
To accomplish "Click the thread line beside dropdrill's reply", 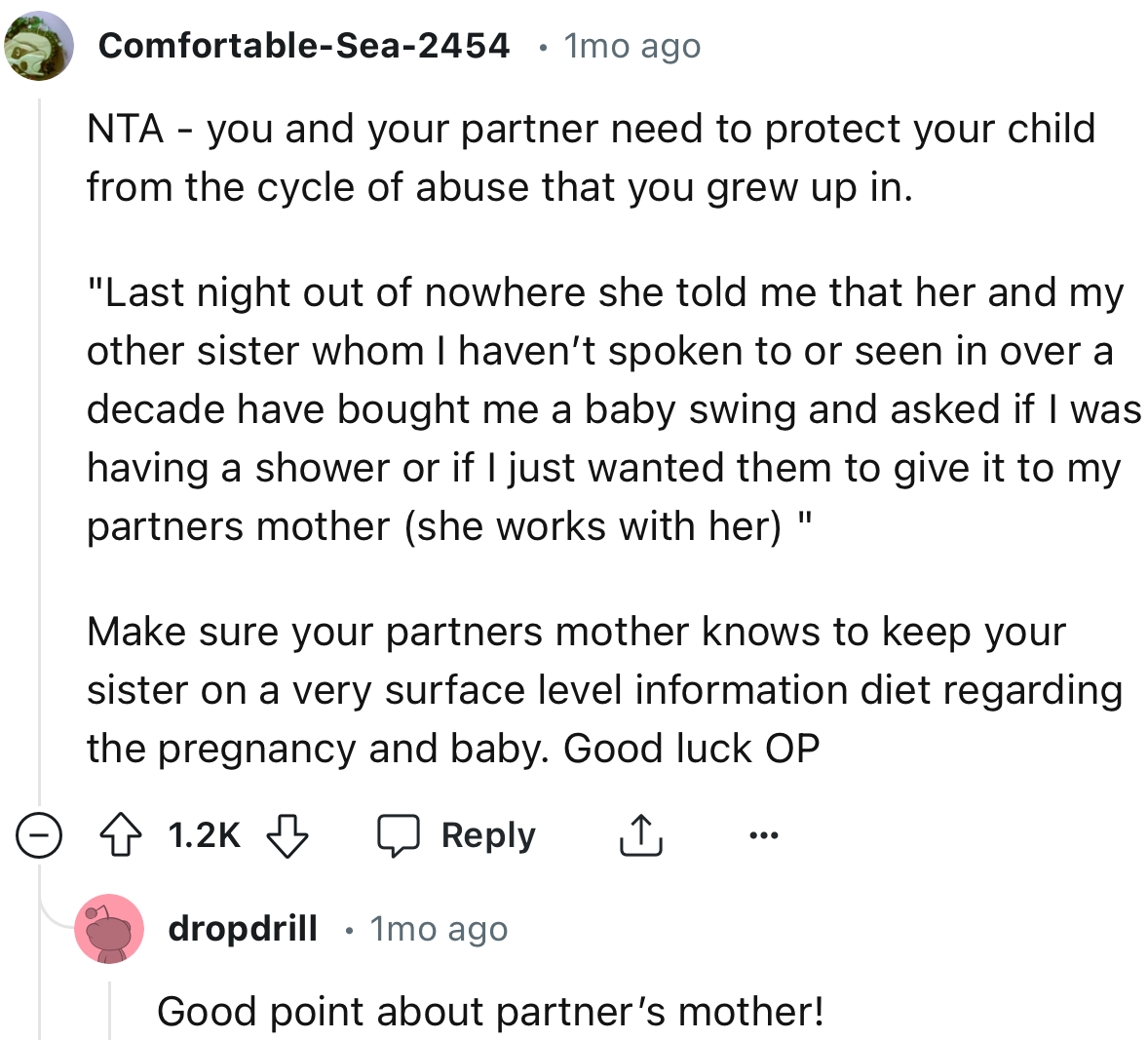I will click(109, 1014).
